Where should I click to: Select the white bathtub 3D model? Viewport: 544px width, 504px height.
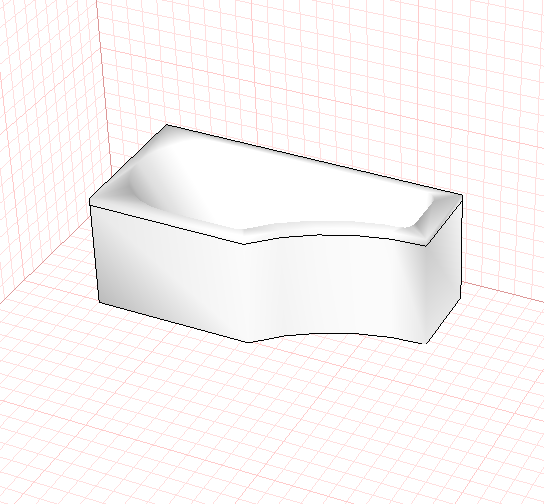276,234
